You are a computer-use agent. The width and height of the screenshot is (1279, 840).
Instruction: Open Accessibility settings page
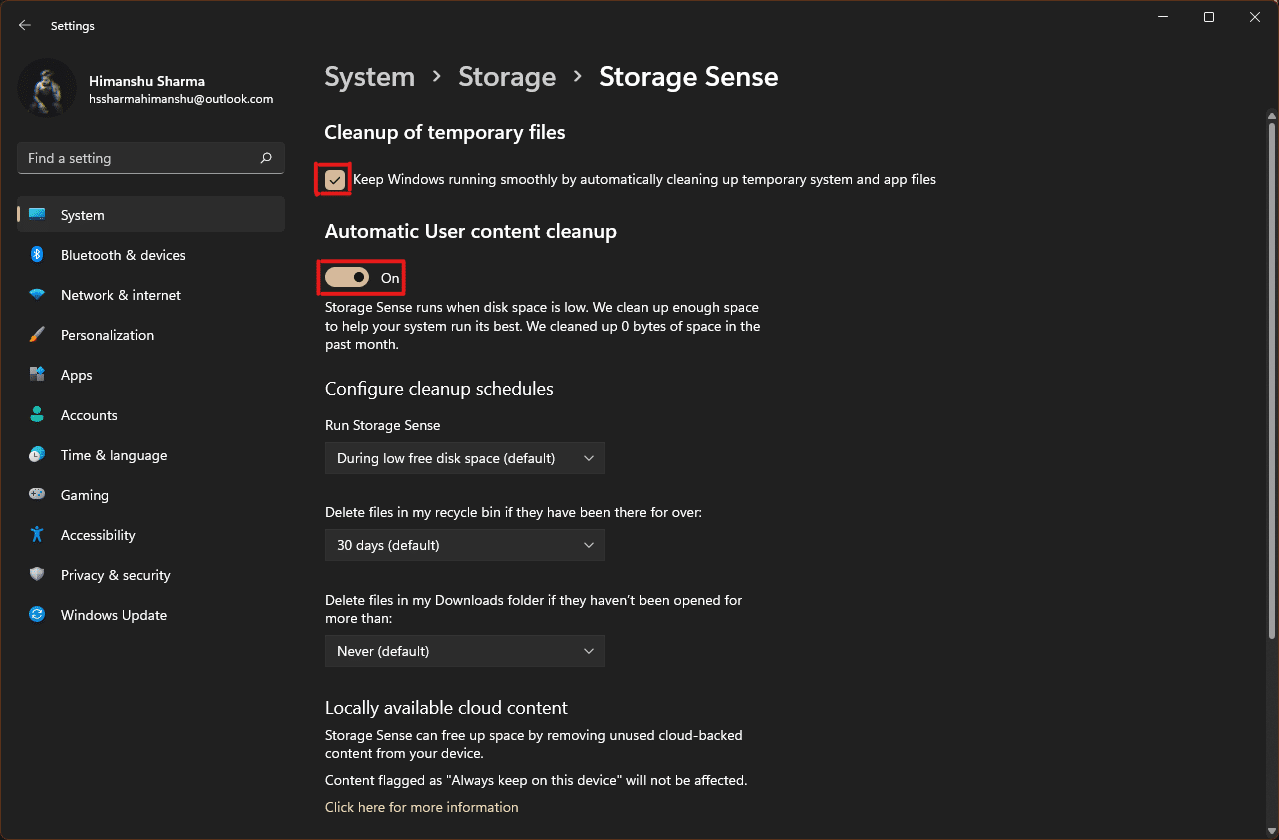[x=151, y=535]
